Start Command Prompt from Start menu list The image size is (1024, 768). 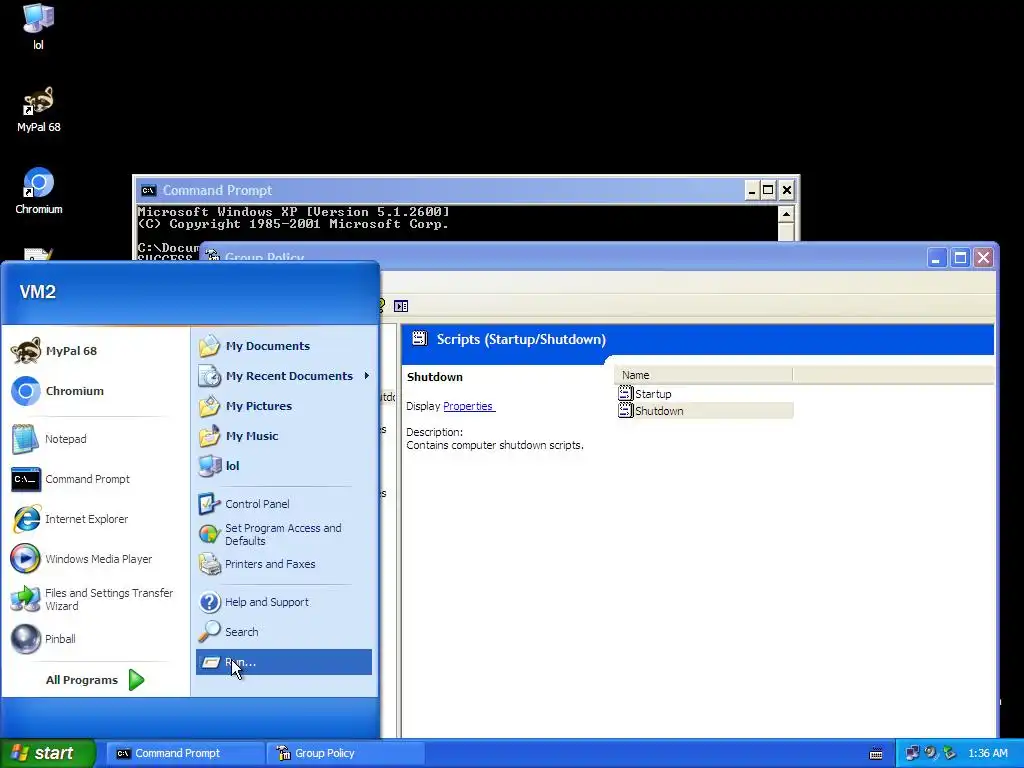tap(95, 479)
